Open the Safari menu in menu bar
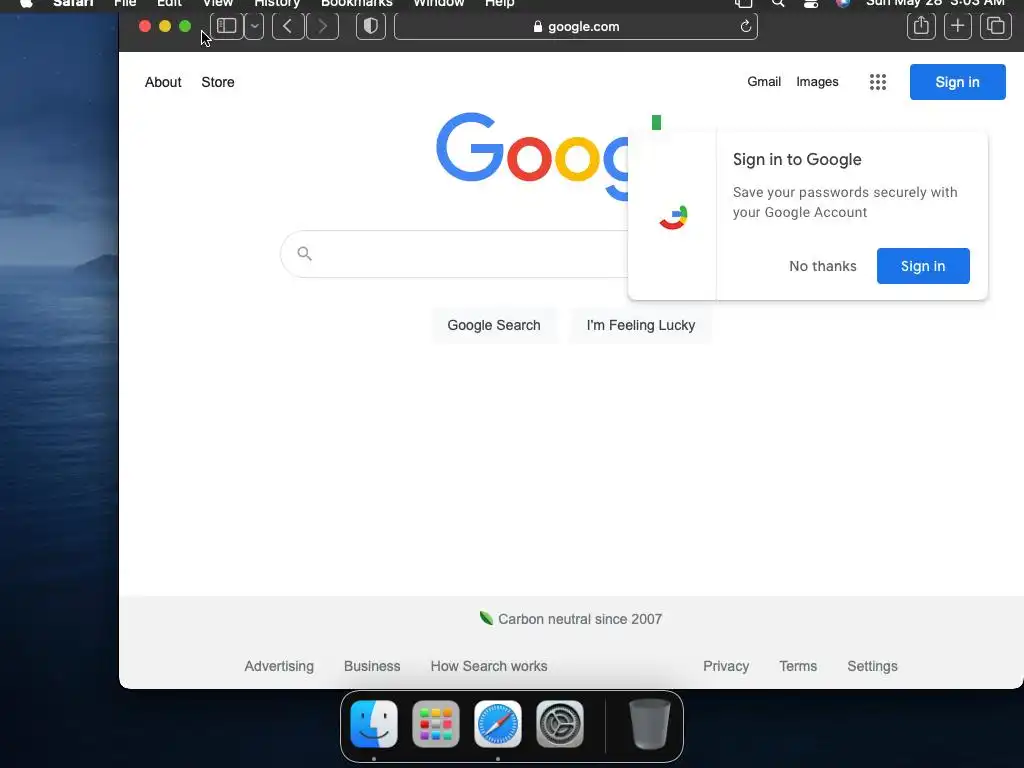Screen dimensions: 1024x768 73,3
